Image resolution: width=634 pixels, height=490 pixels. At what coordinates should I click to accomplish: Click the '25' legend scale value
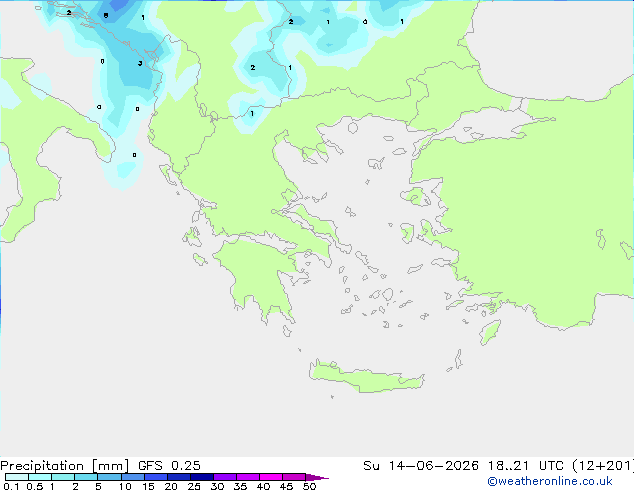click(x=194, y=486)
